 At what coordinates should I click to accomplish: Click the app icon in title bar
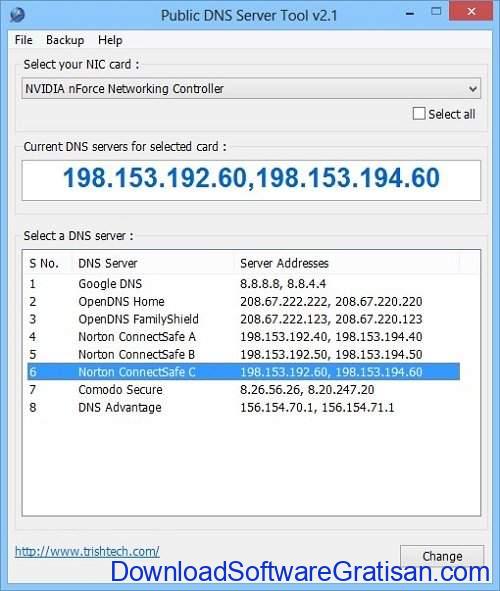17,15
